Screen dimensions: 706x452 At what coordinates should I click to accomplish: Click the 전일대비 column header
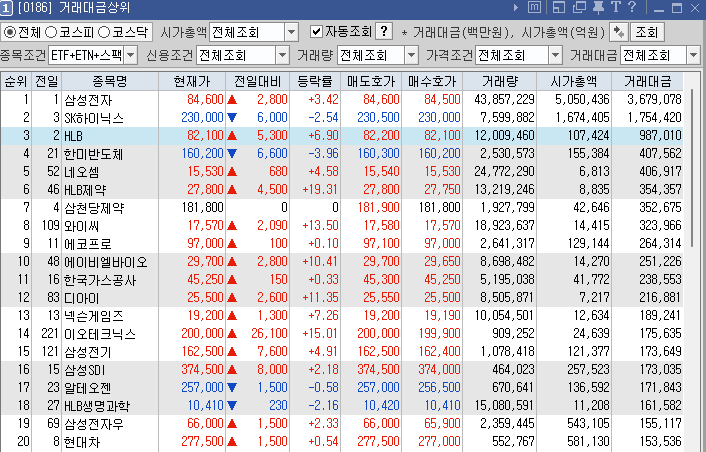coord(258,81)
